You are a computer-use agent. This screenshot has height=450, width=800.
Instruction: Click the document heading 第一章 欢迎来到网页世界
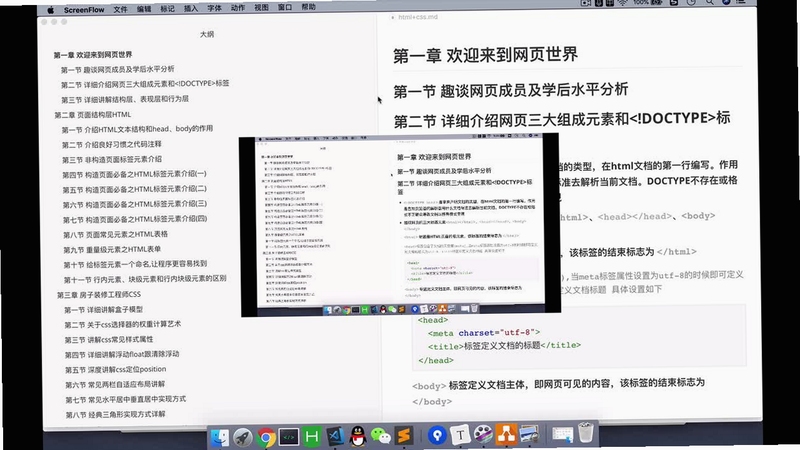pos(485,55)
